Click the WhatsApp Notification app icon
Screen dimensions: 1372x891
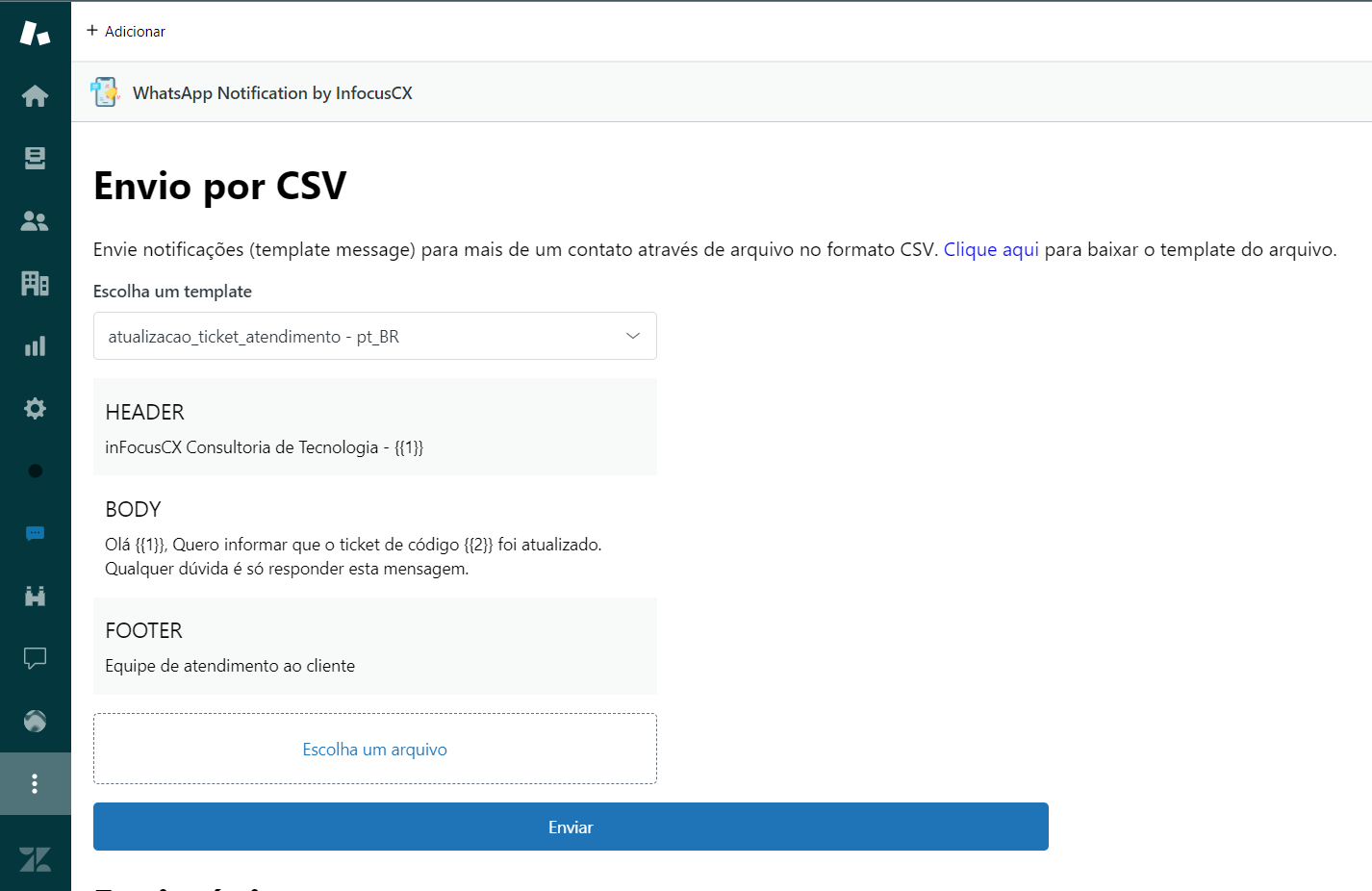click(x=105, y=92)
